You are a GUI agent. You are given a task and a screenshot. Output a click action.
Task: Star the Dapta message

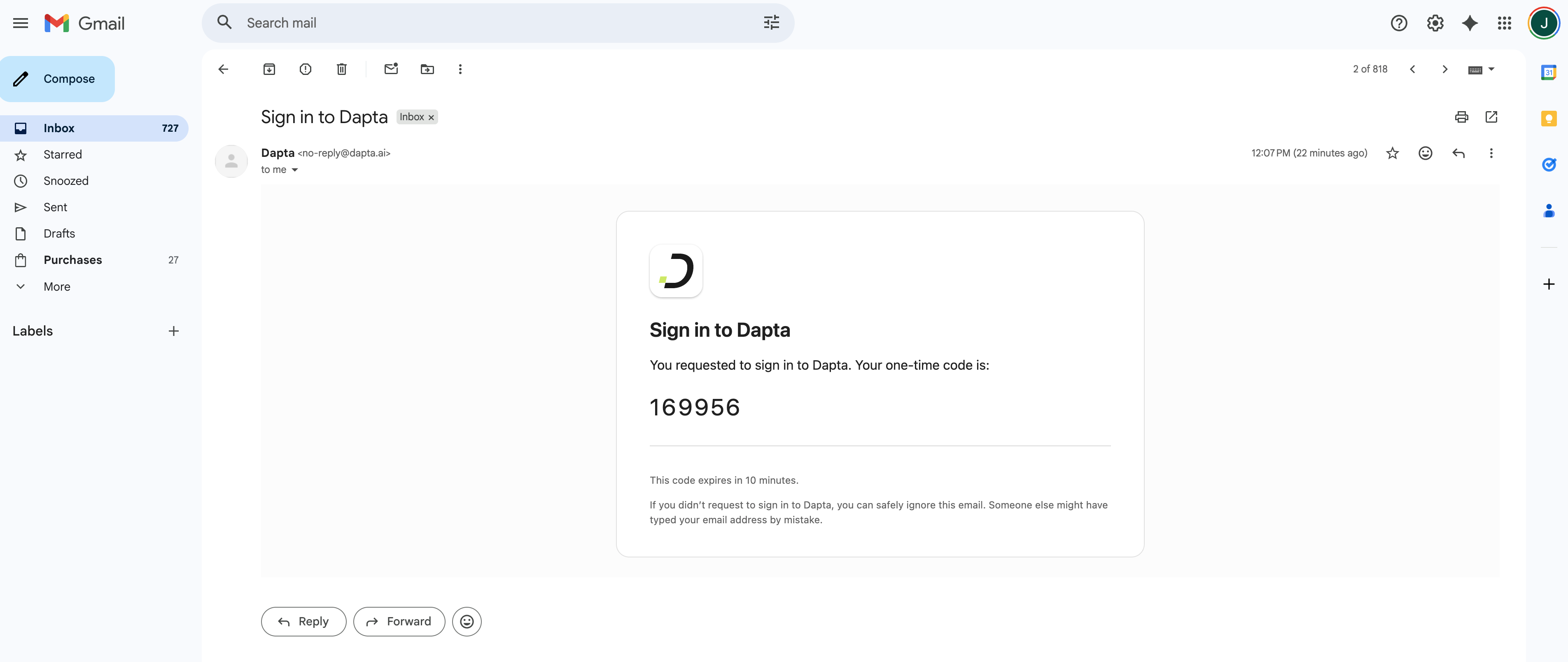click(1392, 153)
